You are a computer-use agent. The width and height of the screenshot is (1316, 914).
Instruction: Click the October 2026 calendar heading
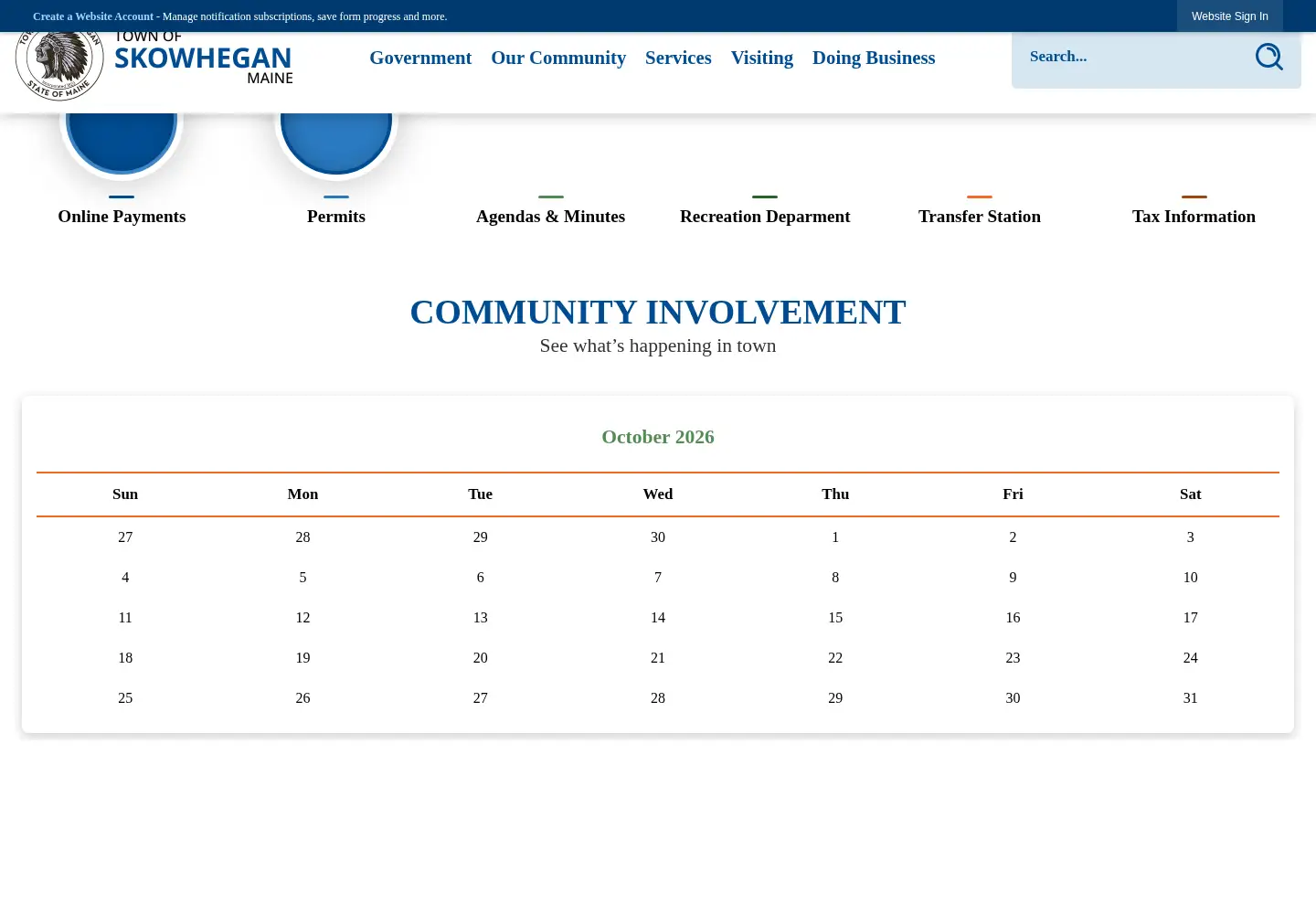(658, 437)
